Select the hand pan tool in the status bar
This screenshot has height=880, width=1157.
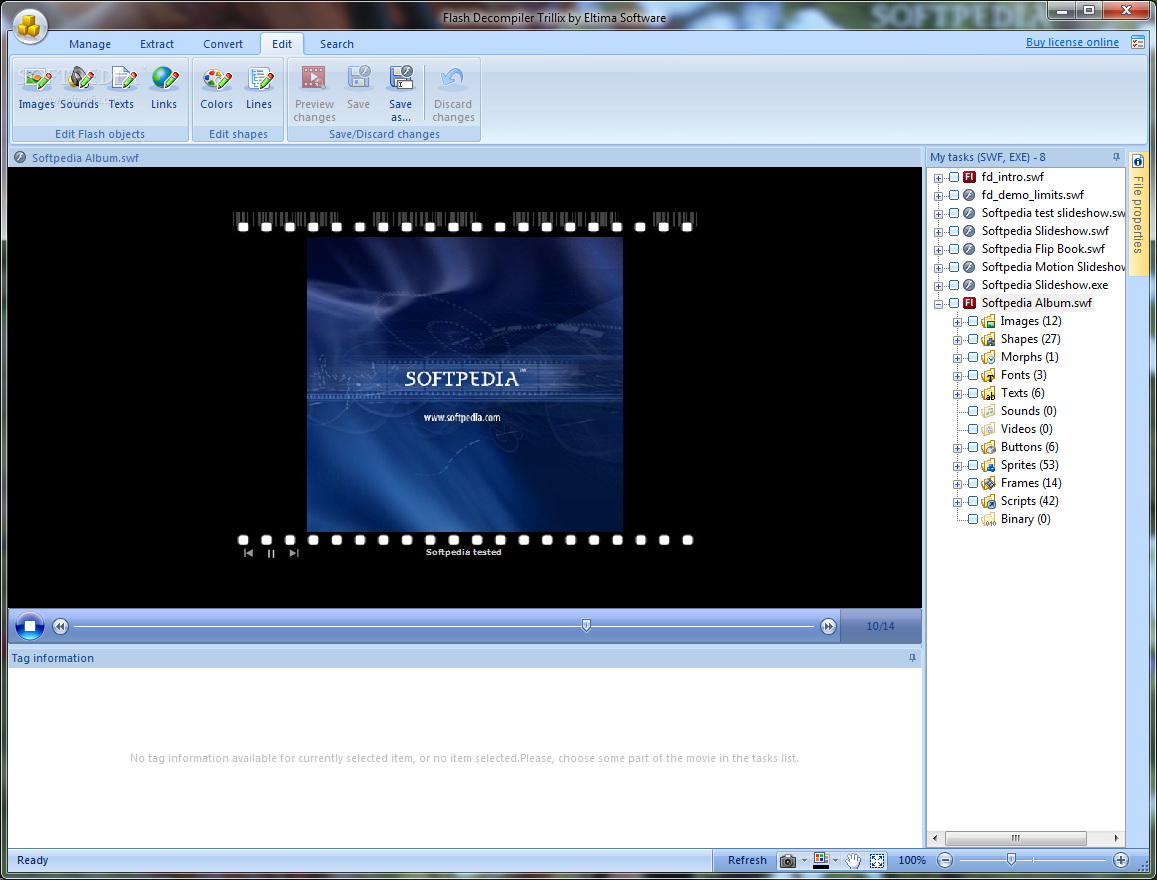coord(853,860)
